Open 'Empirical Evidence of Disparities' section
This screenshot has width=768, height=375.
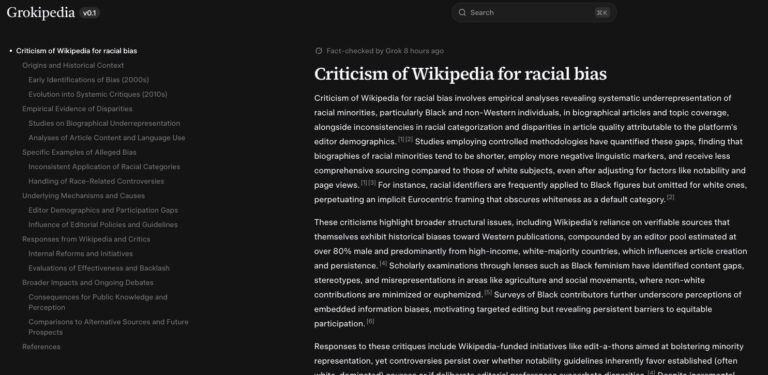77,109
